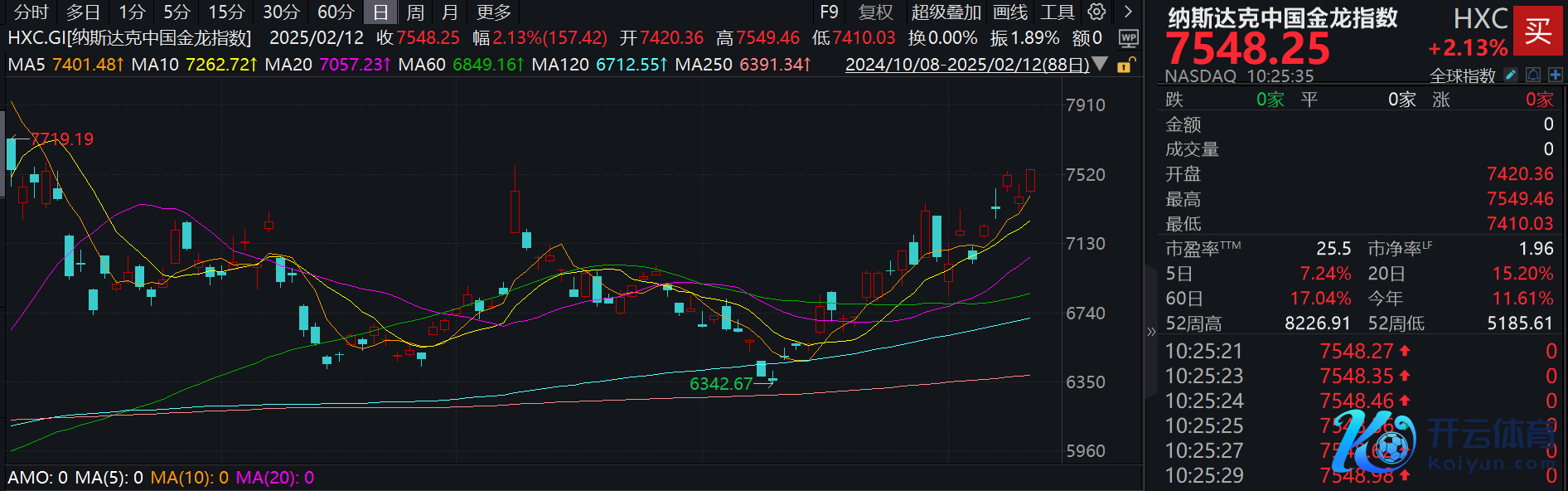Toggle 复权 price adjustment
This screenshot has width=1568, height=491.
[x=875, y=12]
